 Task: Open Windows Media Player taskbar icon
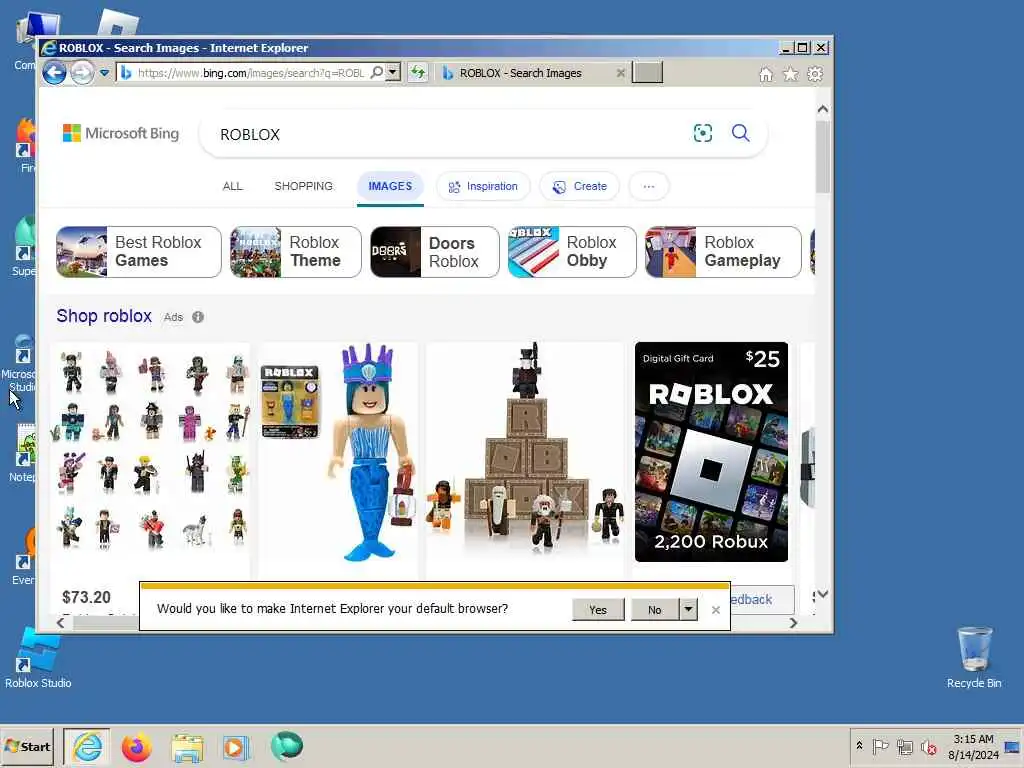pyautogui.click(x=236, y=746)
